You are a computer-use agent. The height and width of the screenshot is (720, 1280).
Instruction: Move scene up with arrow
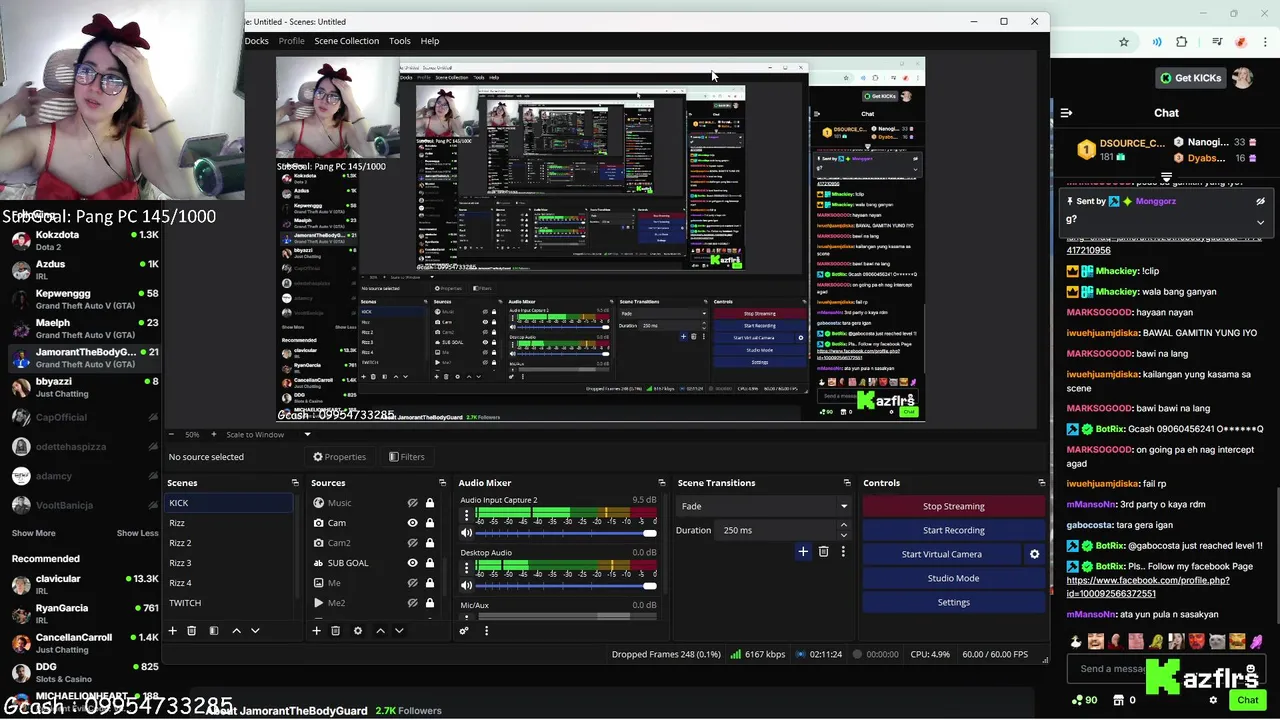point(236,631)
